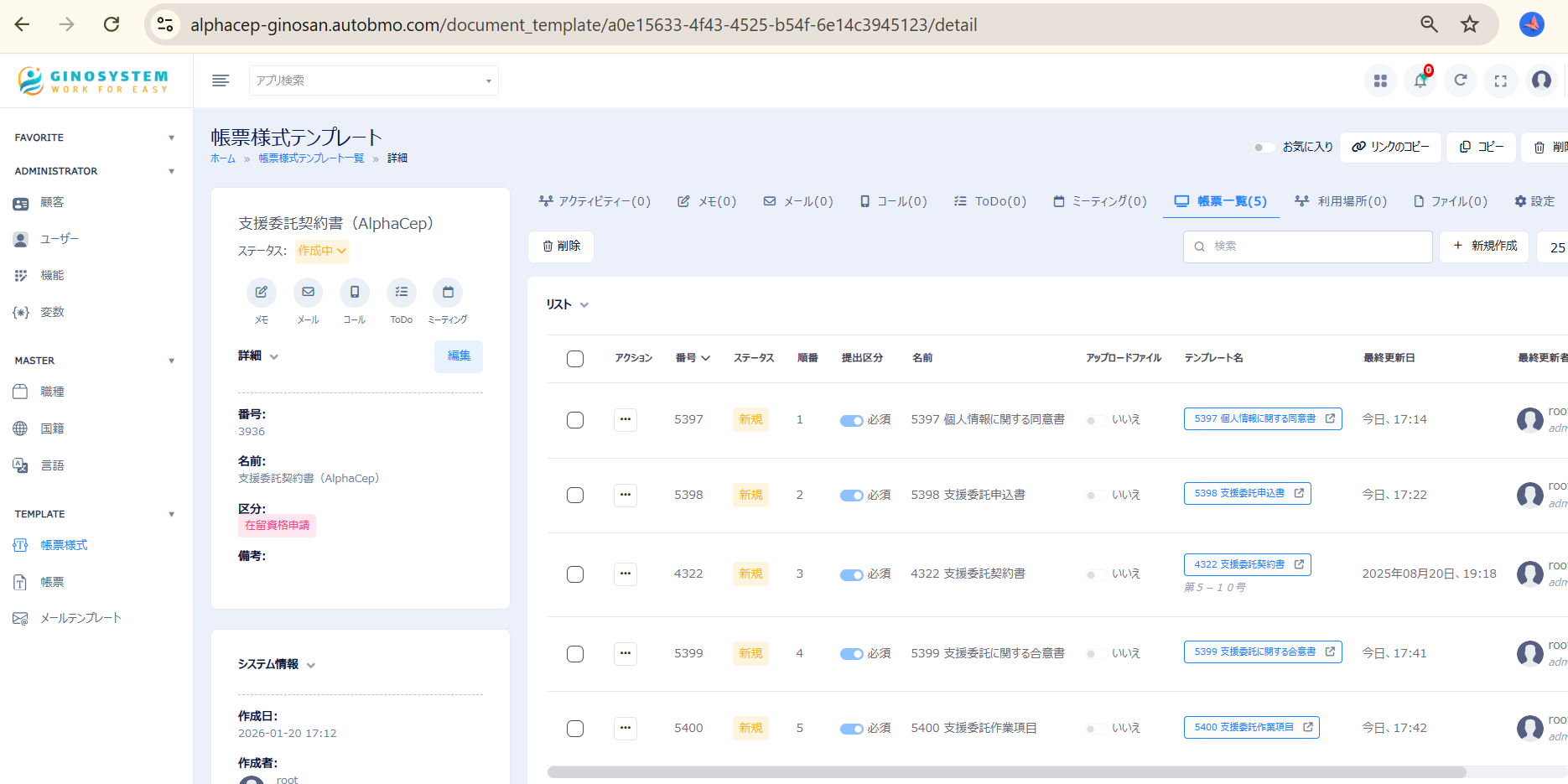The image size is (1568, 784).
Task: Click the hamburger menu icon
Action: click(221, 80)
